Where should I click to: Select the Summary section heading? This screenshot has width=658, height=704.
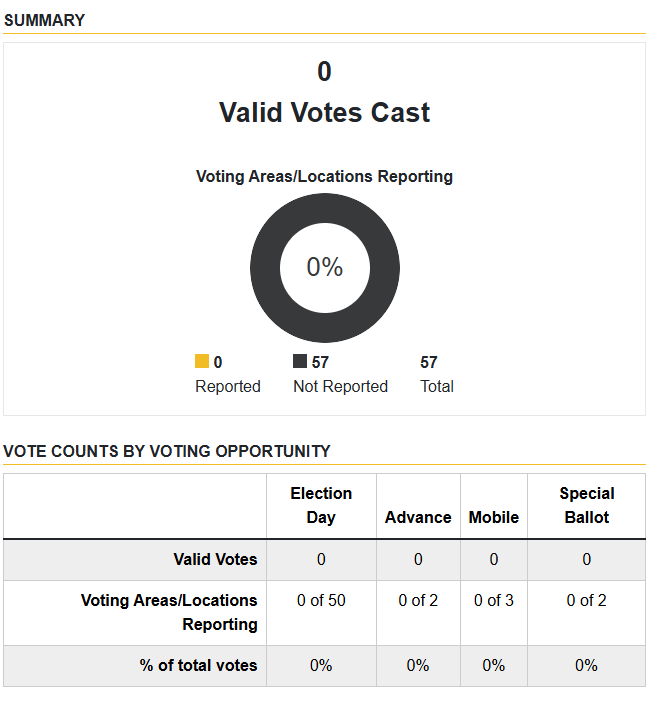click(45, 20)
